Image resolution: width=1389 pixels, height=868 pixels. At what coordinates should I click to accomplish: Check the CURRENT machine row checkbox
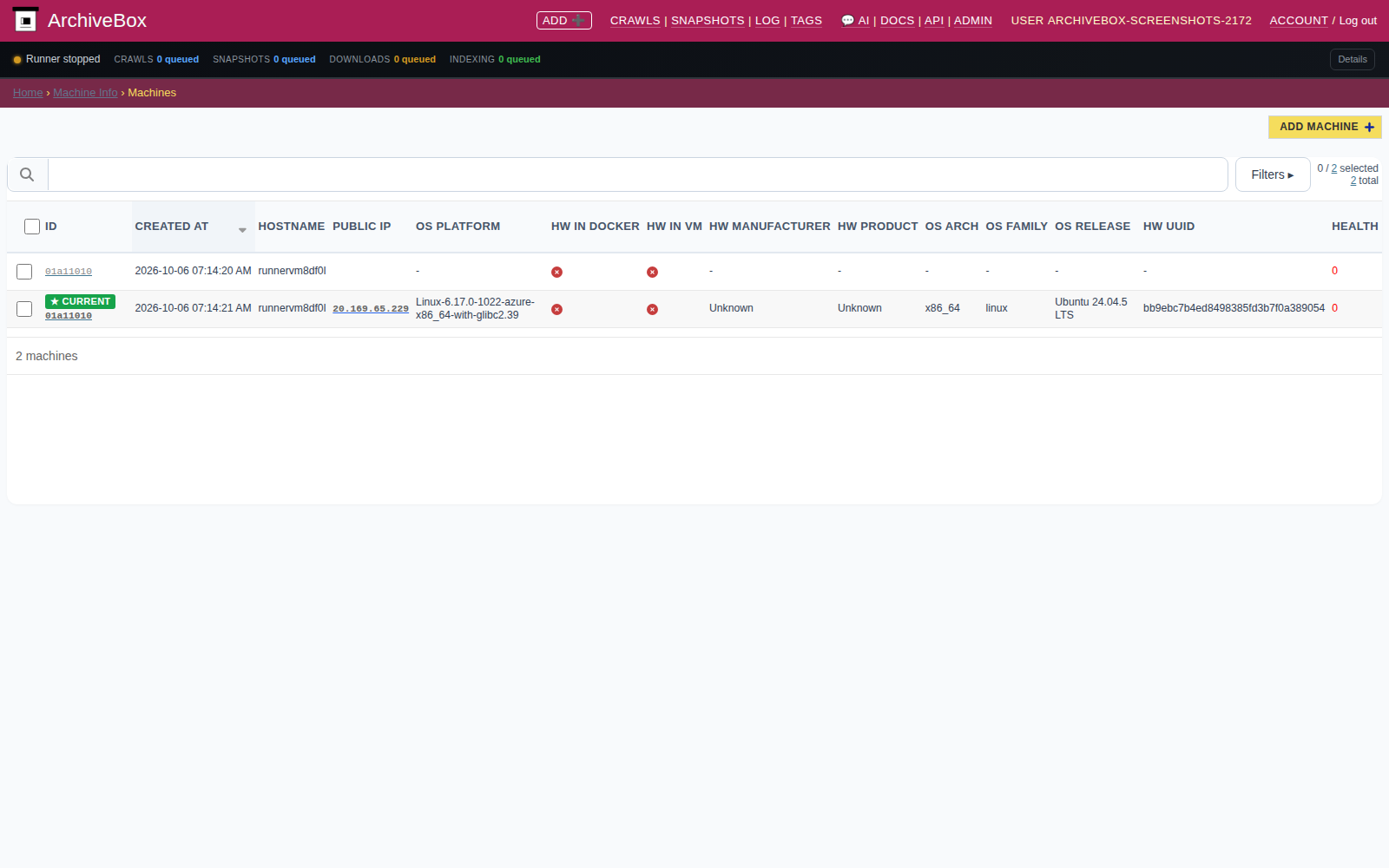click(x=24, y=309)
